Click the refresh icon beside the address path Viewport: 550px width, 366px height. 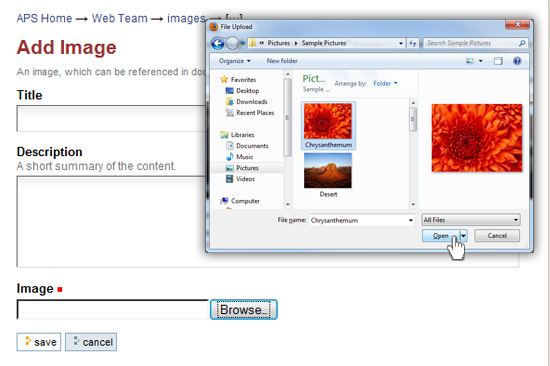click(x=413, y=43)
